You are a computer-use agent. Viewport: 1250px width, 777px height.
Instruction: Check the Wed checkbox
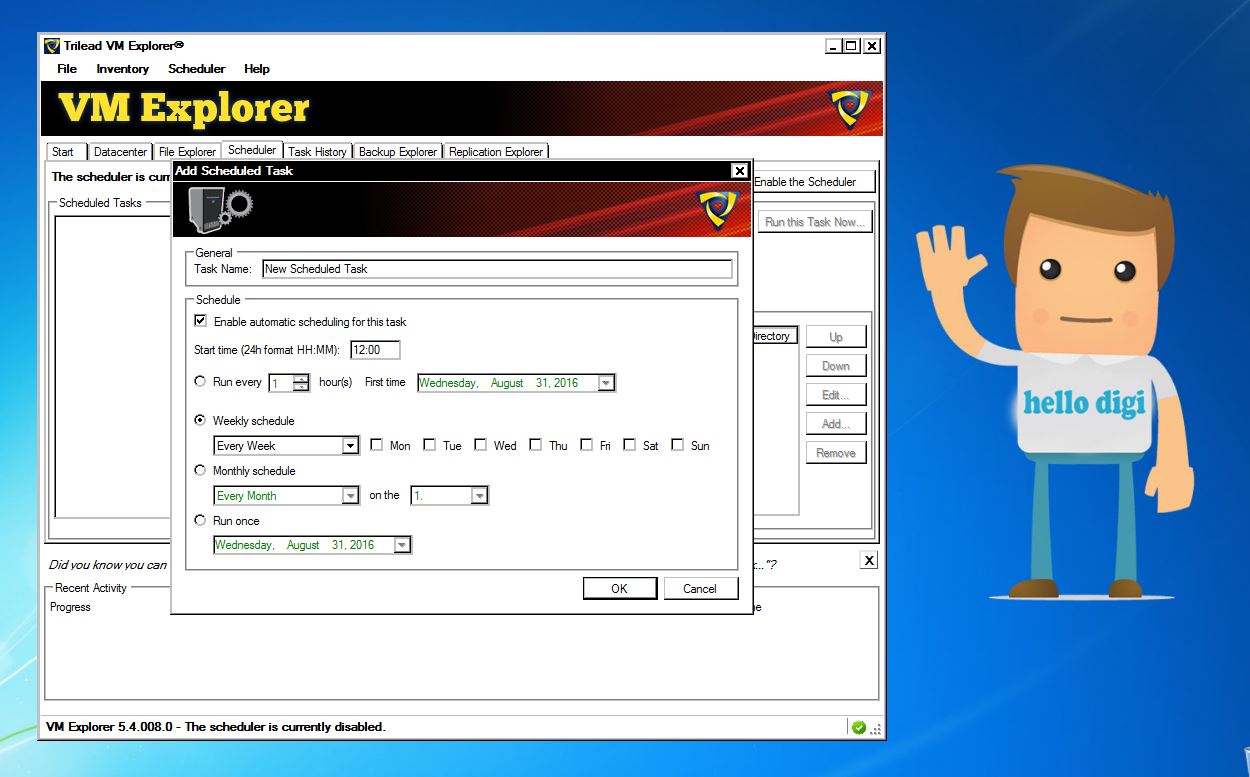coord(480,445)
